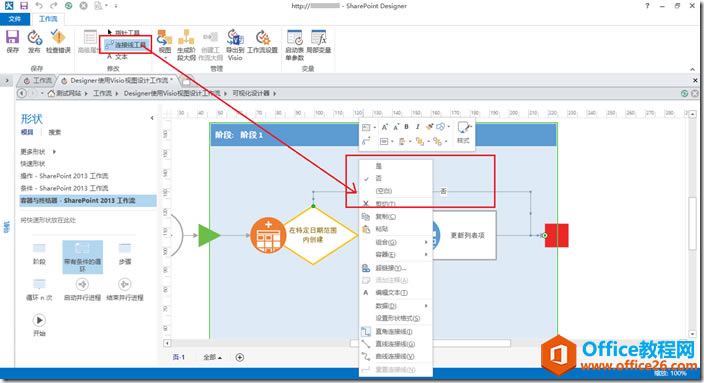This screenshot has width=704, height=383.
Task: Click the Publish workflow icon
Action: pos(34,38)
